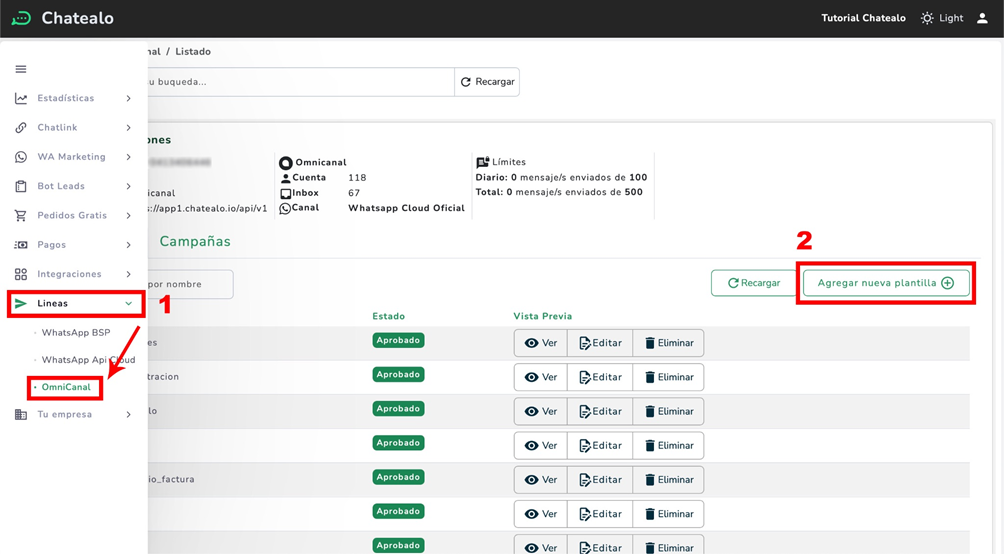Click the Lineas paper-plane icon
This screenshot has width=1004, height=554.
pos(21,304)
